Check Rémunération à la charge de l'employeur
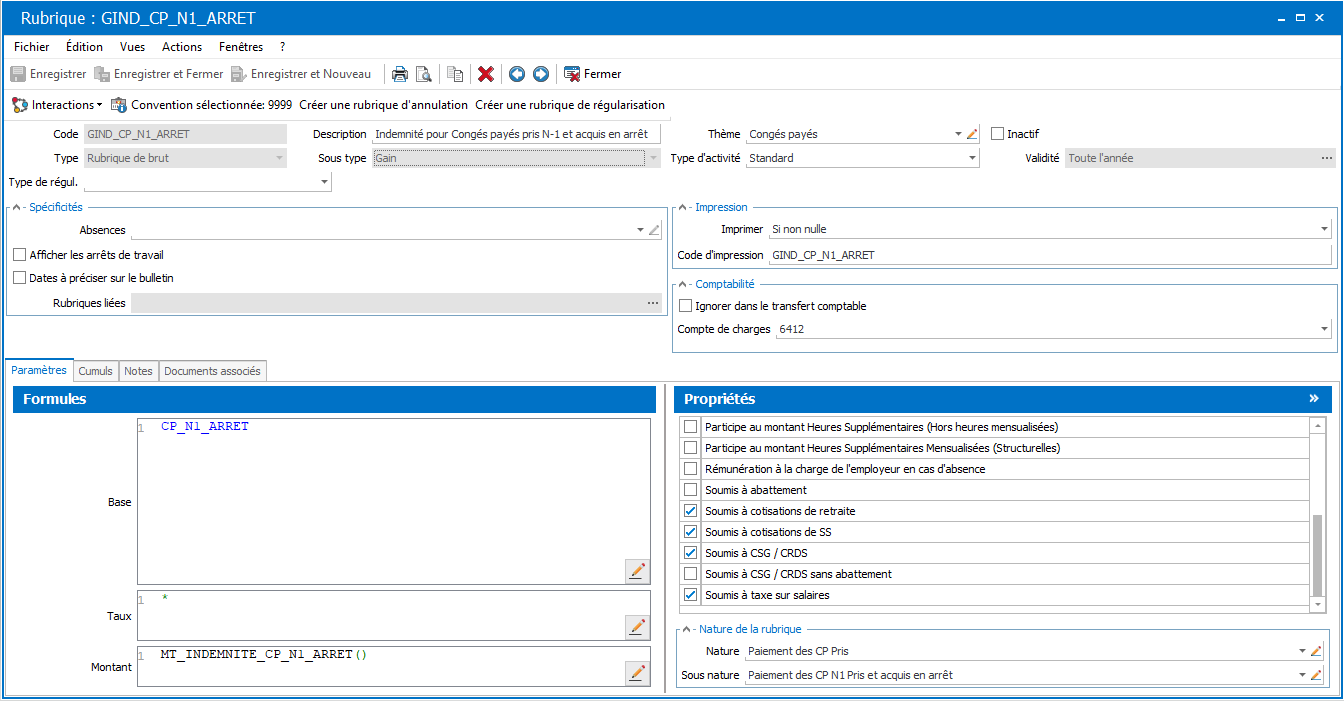Viewport: 1344px width, 701px height. pyautogui.click(x=690, y=469)
